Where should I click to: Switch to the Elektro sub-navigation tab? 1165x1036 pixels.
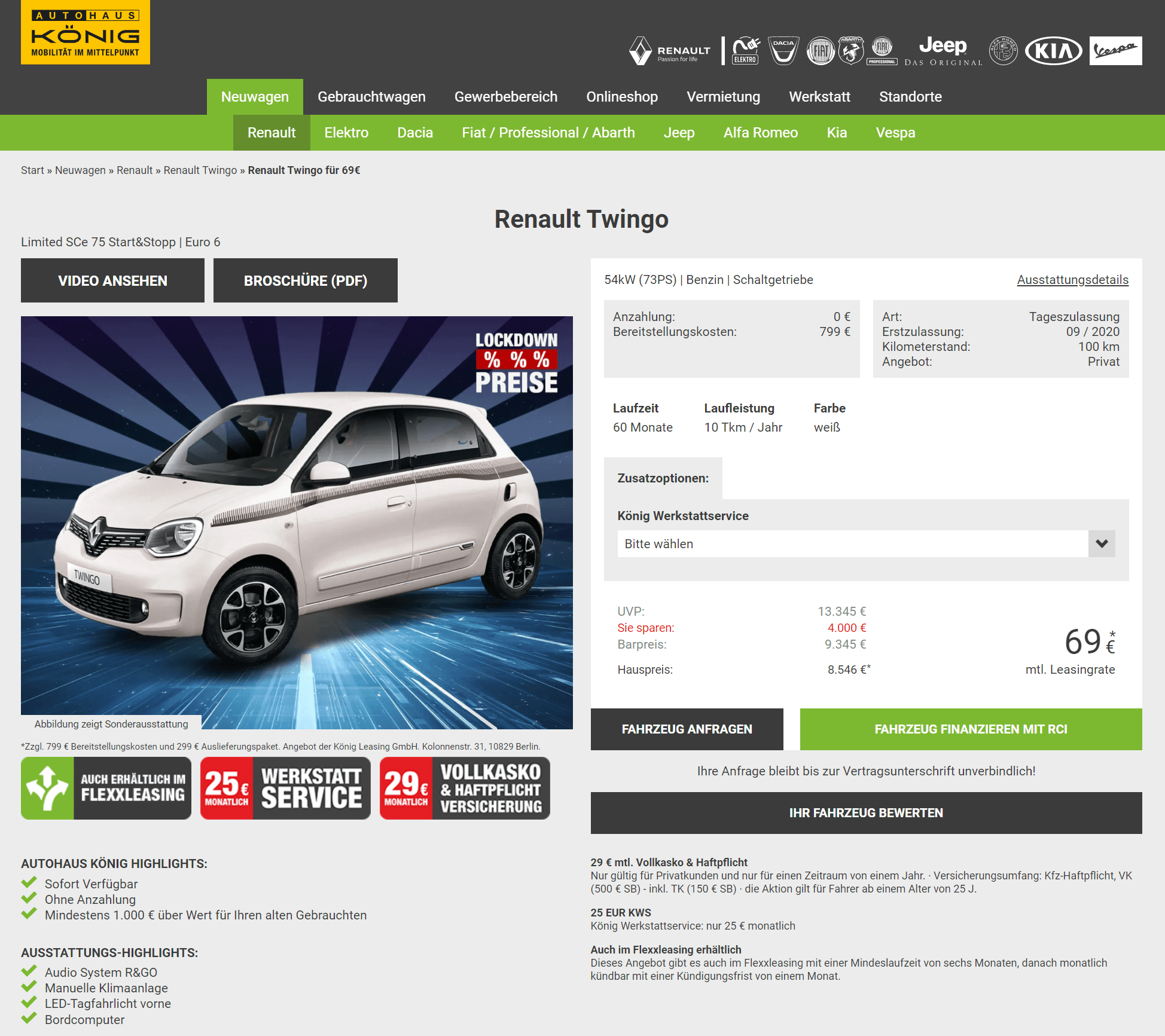pos(346,133)
